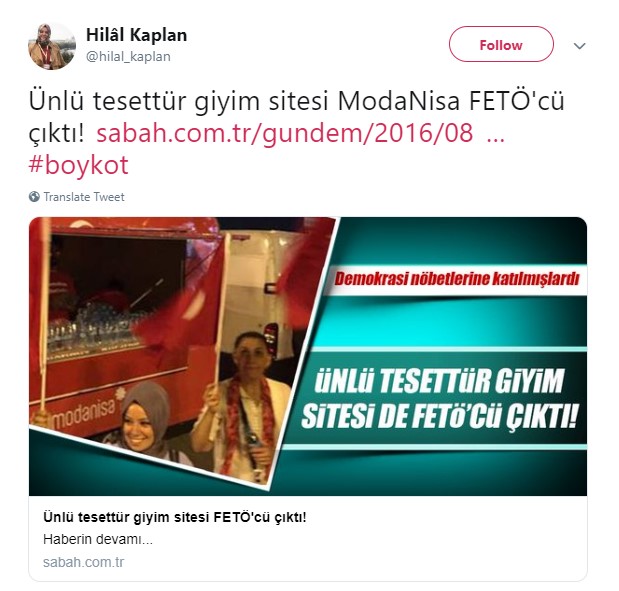The width and height of the screenshot is (619, 591).
Task: Click card title 'Ünlü tesettür giyim sitesi FETÖ'cü çıktı!'
Action: tap(174, 517)
